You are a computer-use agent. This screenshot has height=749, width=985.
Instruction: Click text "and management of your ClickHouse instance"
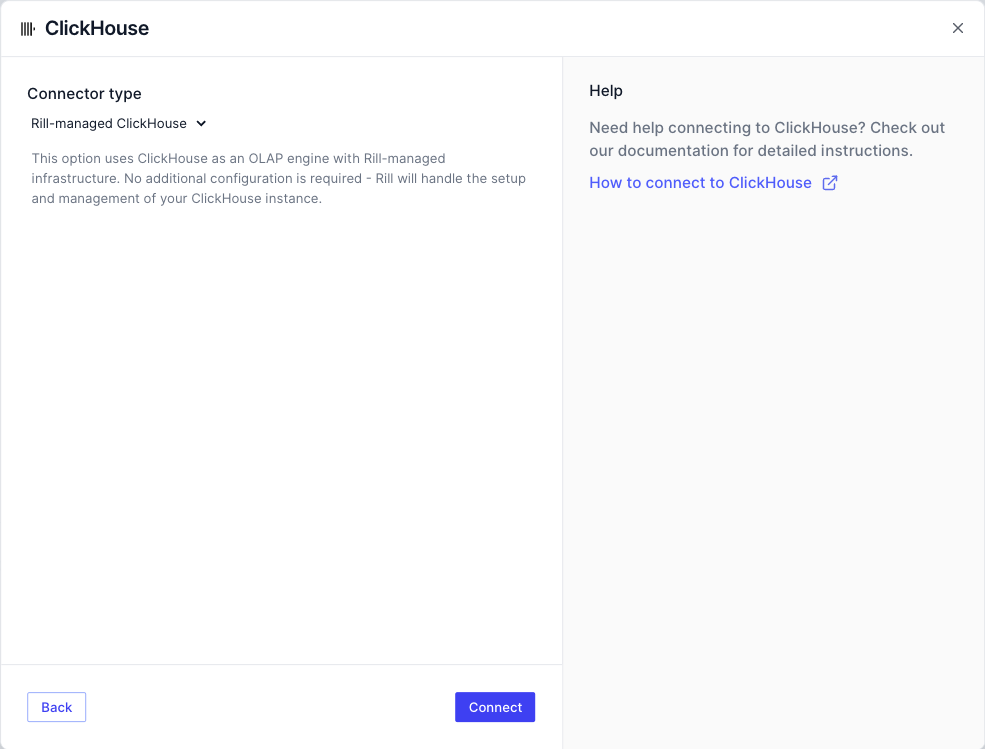point(176,199)
